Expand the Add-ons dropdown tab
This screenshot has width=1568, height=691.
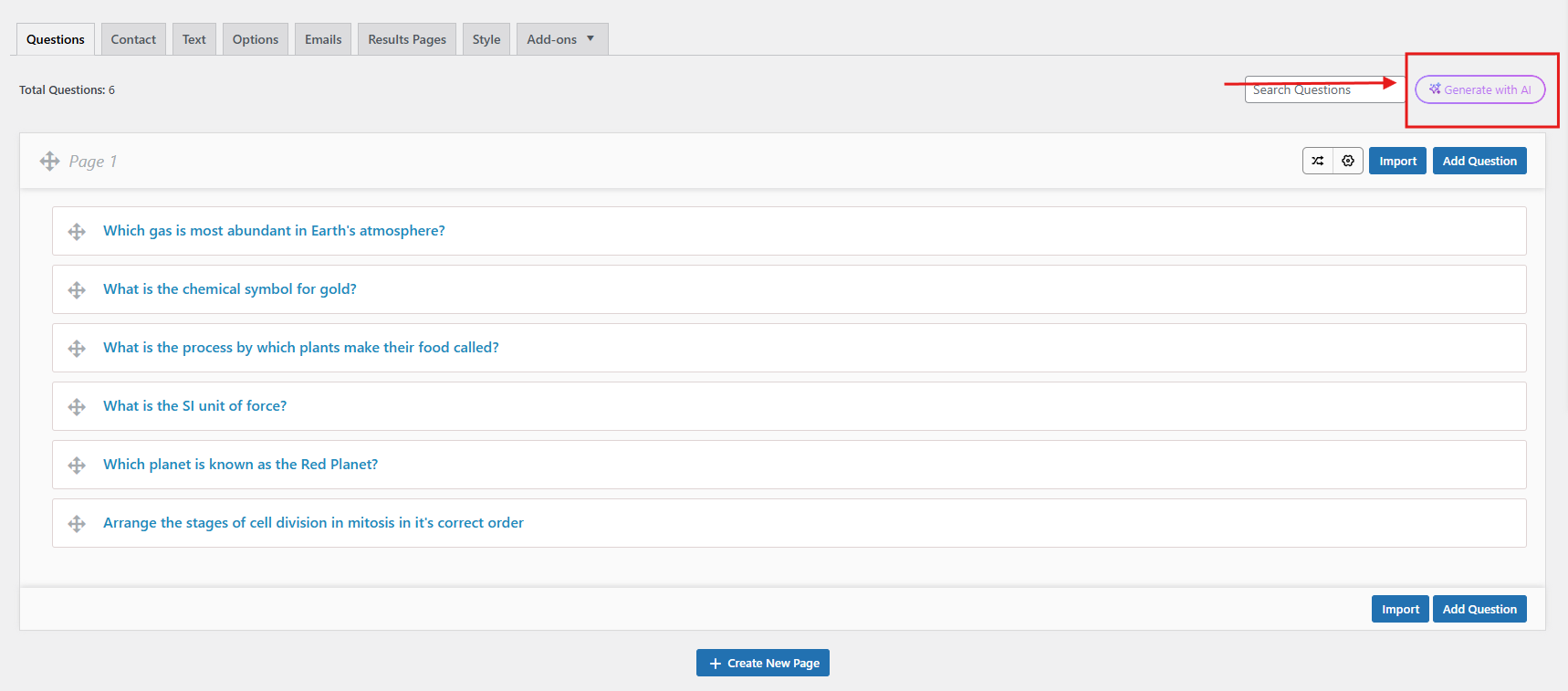pyautogui.click(x=561, y=39)
